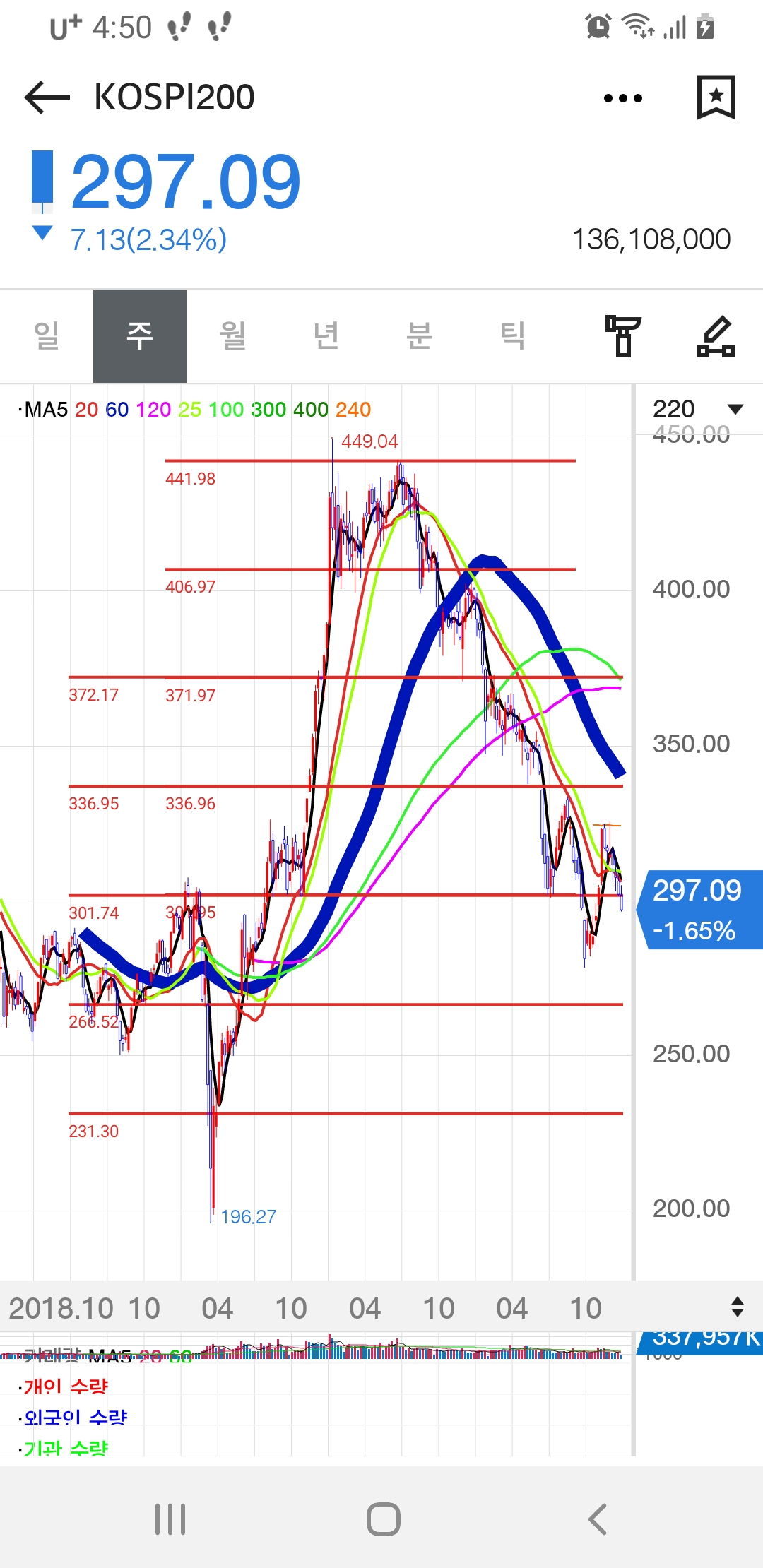Open the 220 candle count dropdown

[698, 409]
